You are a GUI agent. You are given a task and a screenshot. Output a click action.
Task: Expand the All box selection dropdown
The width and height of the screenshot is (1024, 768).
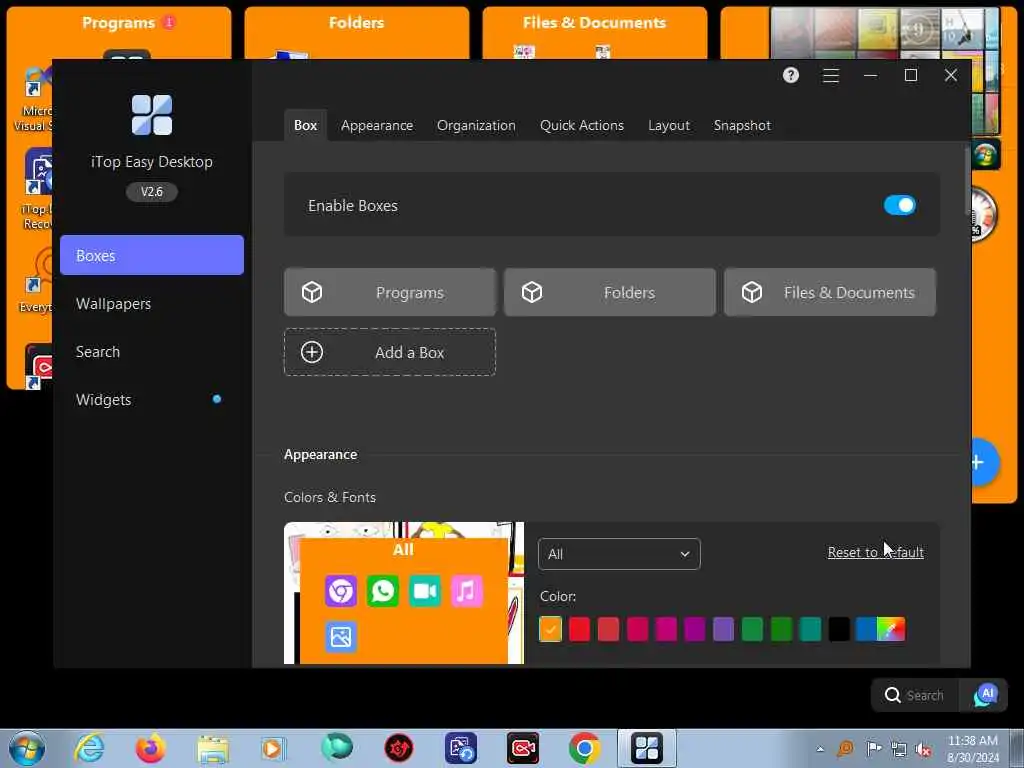619,554
